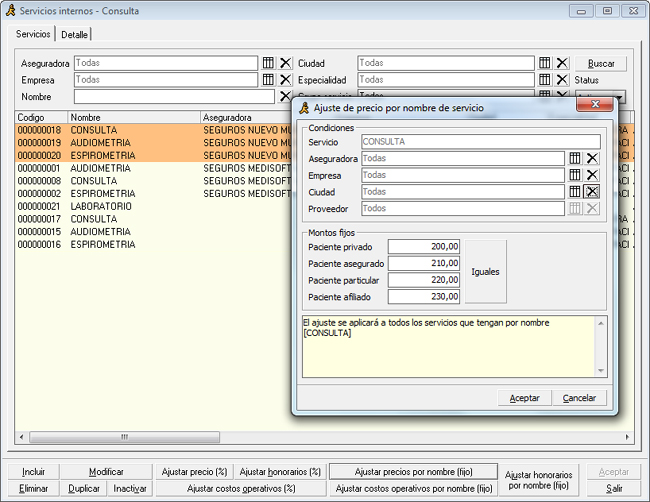Clear Empresa in the Ajuste dialog
This screenshot has width=650, height=502.
coord(592,175)
